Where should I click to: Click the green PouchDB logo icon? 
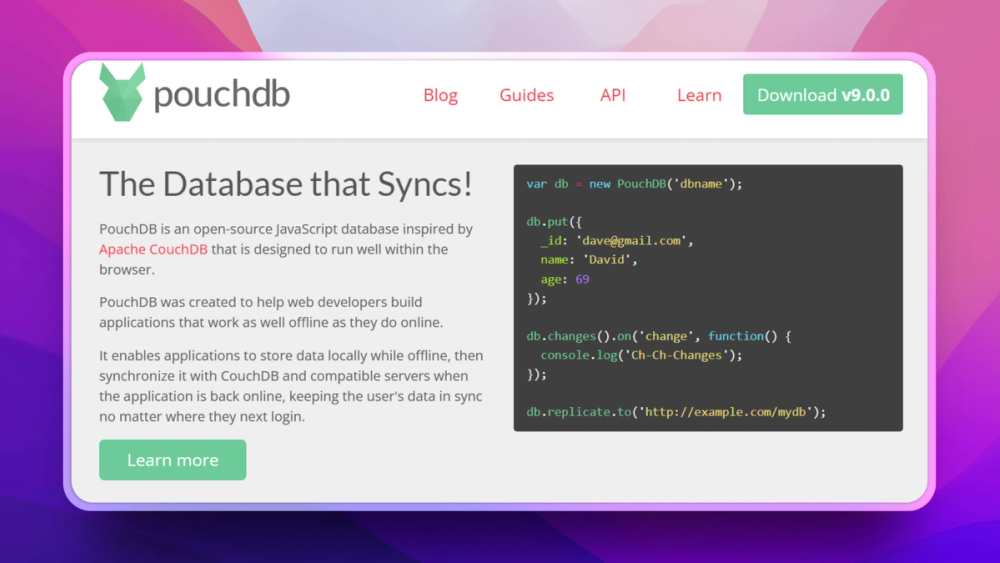tap(122, 92)
